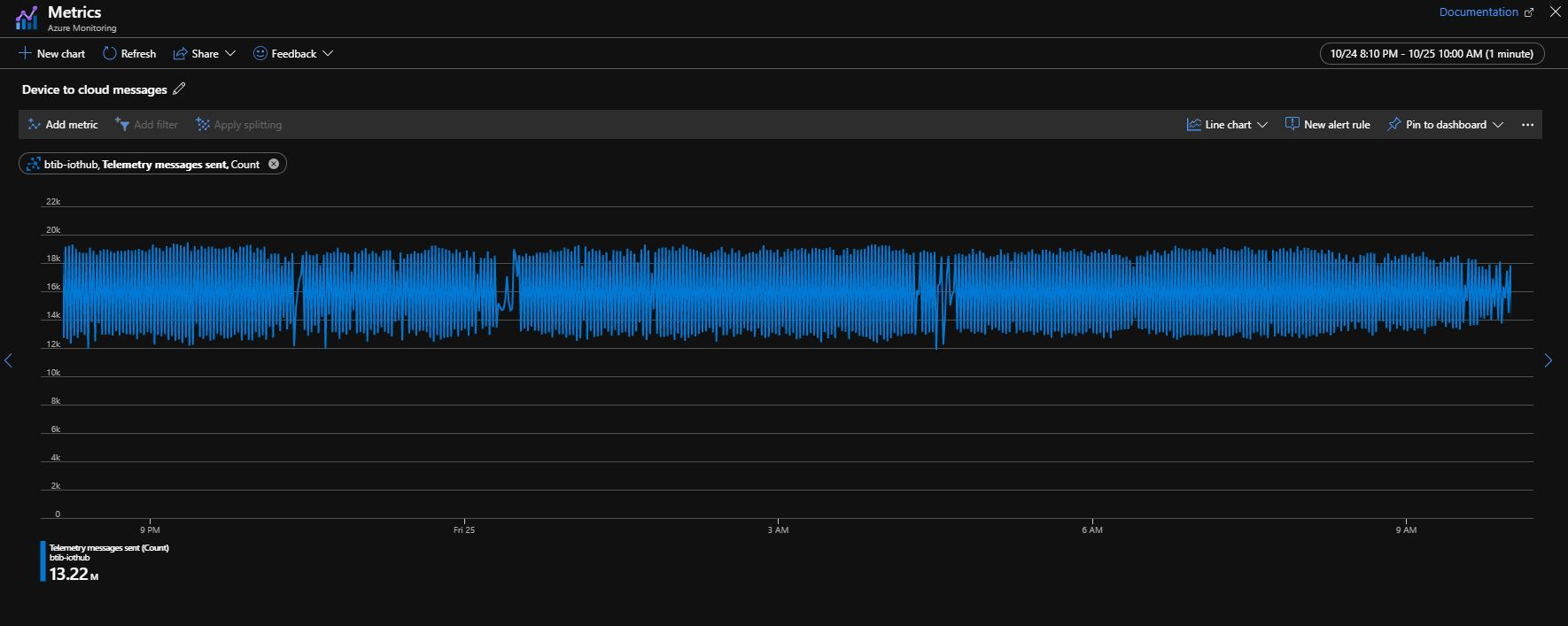Select Apply splitting option
1568x626 pixels.
coord(239,125)
